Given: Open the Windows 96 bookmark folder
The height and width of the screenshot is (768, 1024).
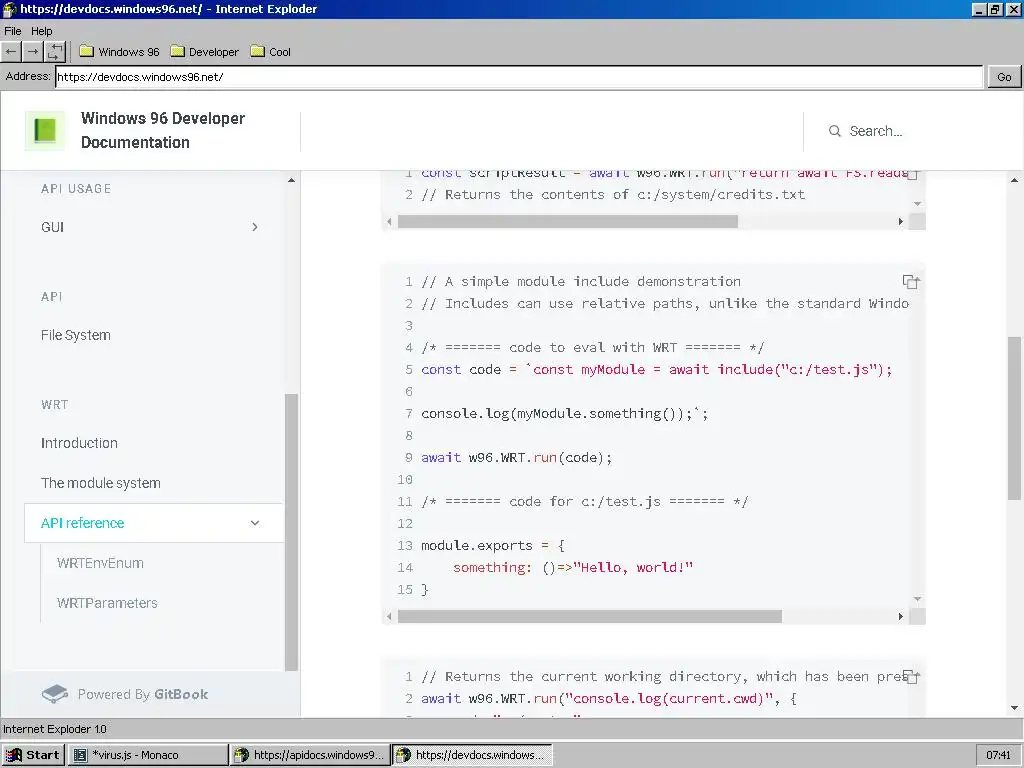Looking at the screenshot, I should (x=120, y=52).
